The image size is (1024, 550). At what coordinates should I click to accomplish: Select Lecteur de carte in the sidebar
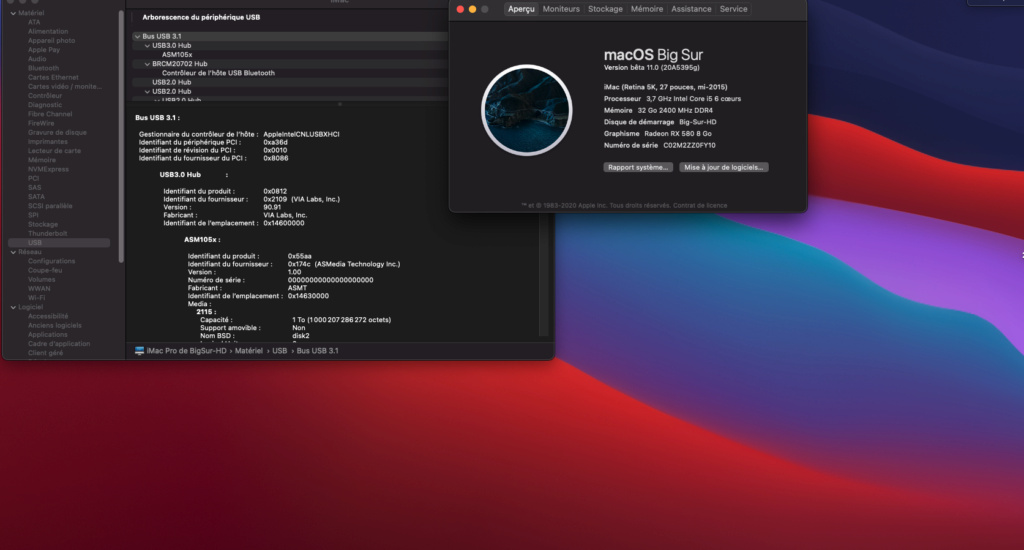(x=54, y=151)
